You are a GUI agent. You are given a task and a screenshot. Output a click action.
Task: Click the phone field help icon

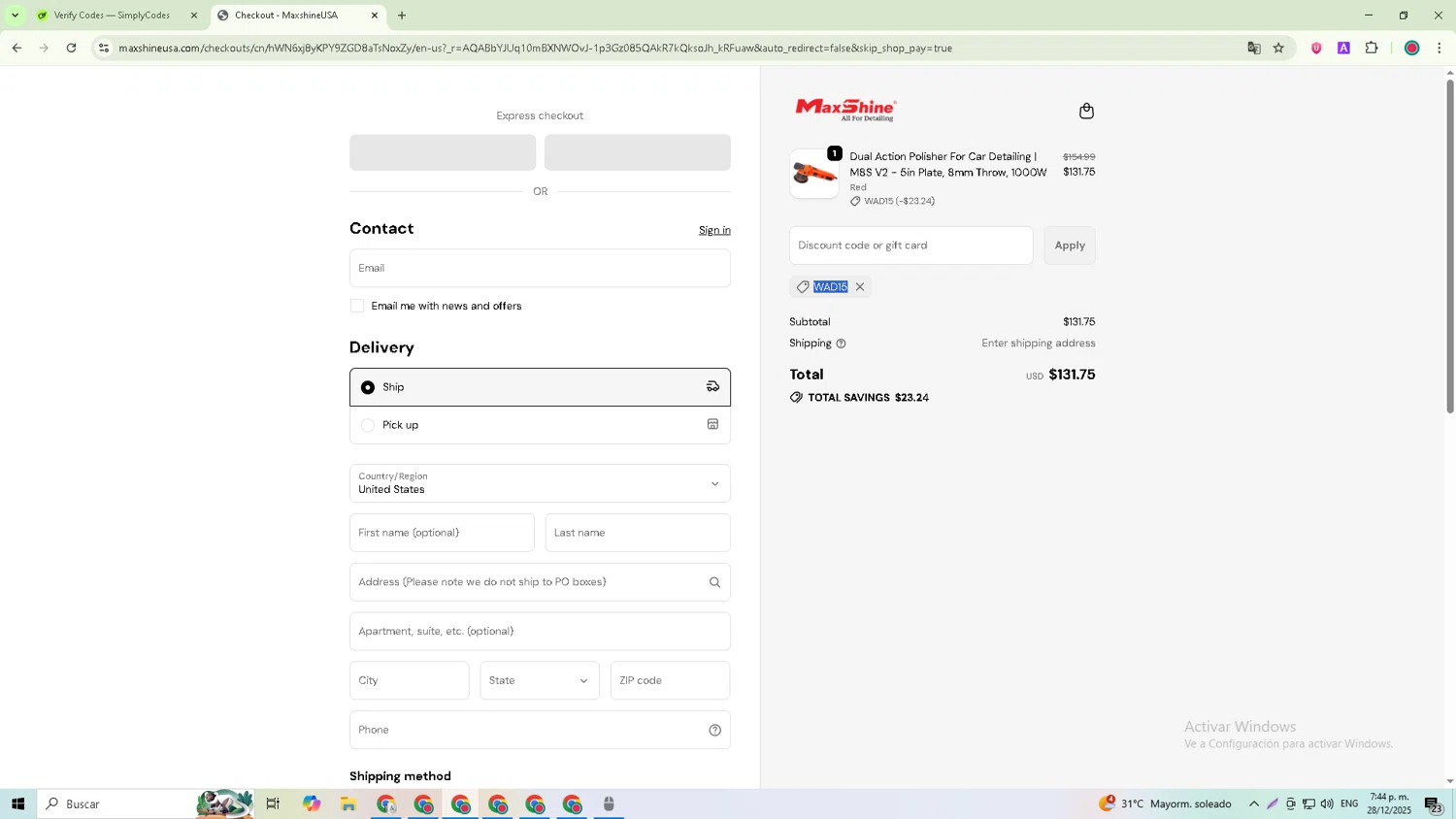714,731
